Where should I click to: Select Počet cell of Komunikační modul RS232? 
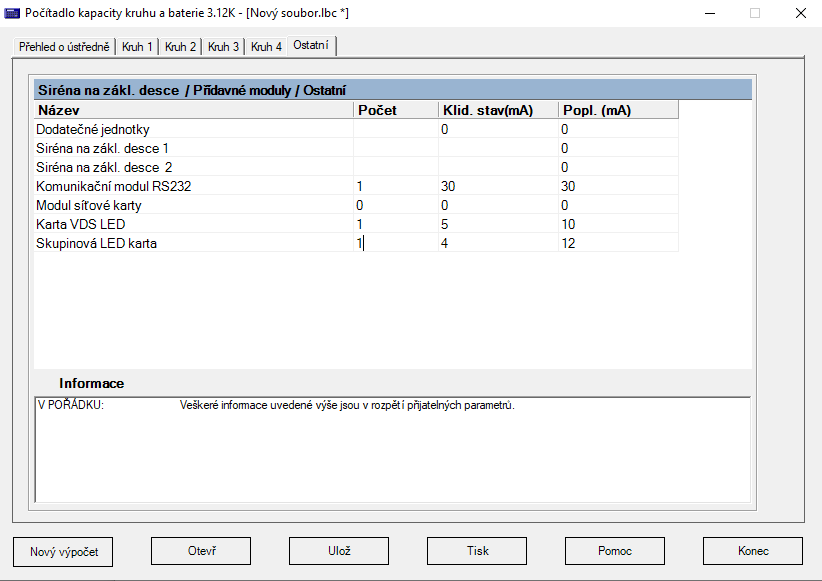point(395,186)
